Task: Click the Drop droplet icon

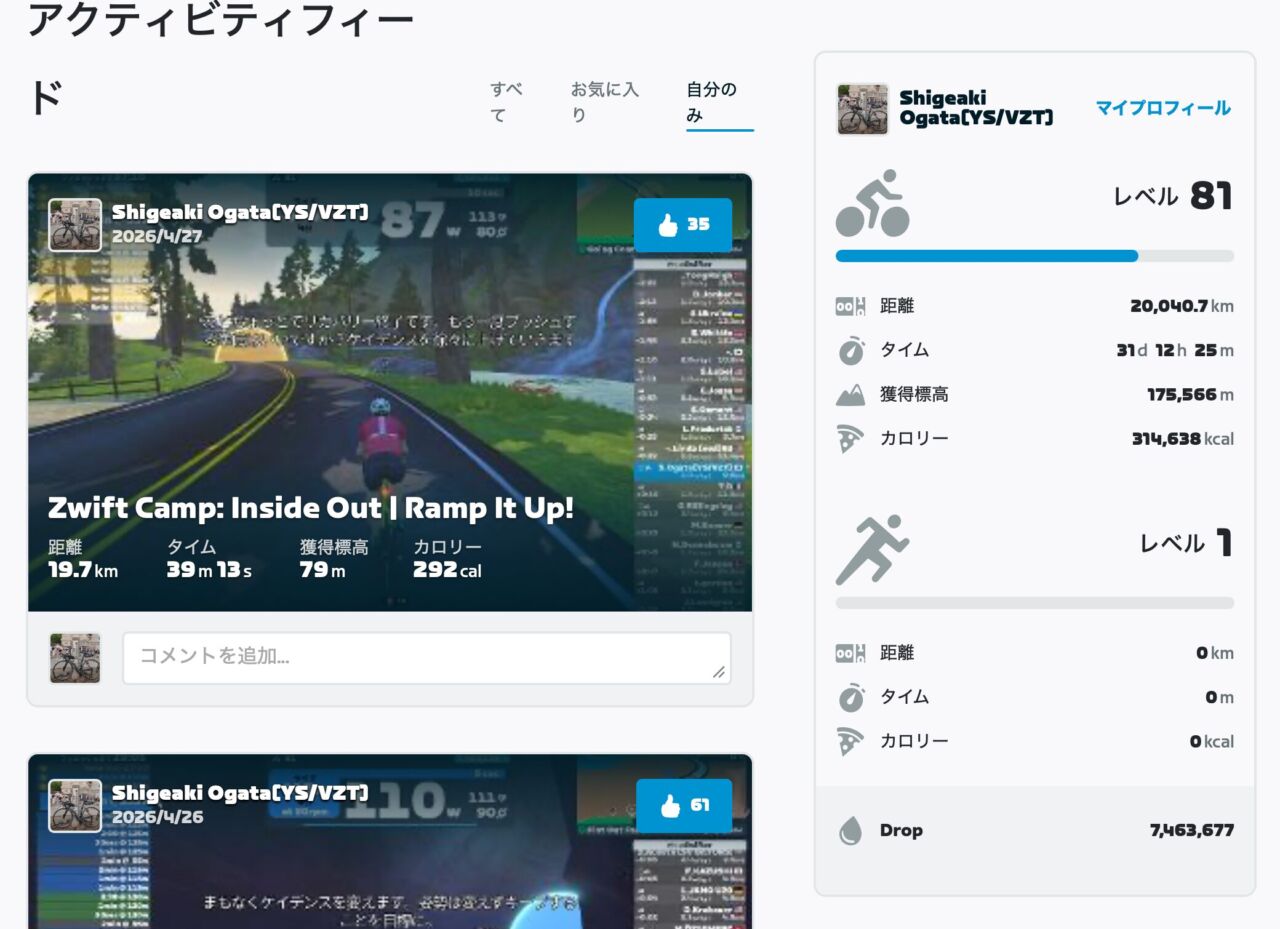Action: (x=850, y=830)
